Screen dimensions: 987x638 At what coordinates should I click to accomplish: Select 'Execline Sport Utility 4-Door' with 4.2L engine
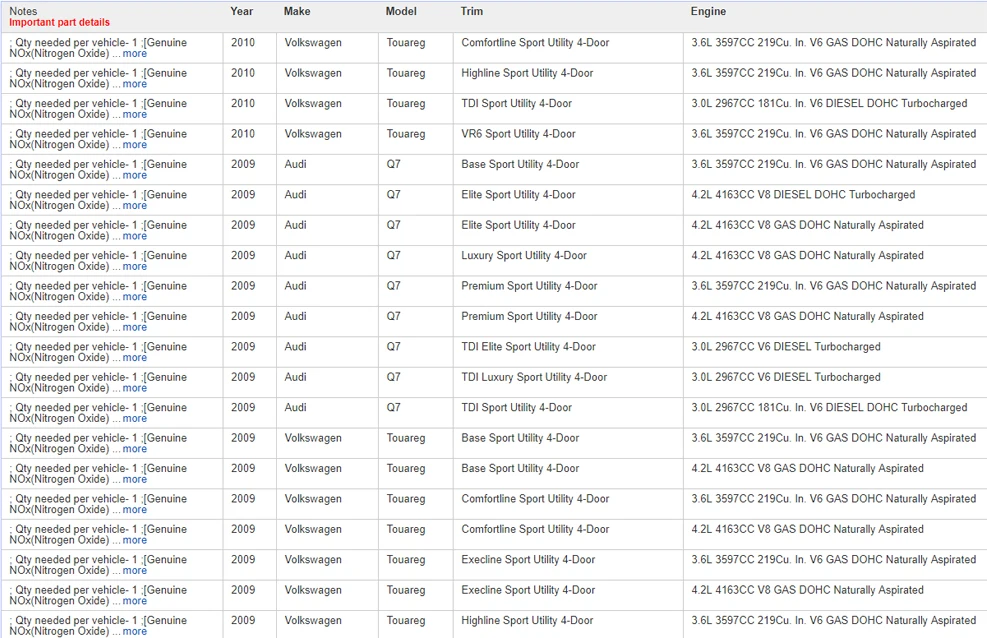527,590
